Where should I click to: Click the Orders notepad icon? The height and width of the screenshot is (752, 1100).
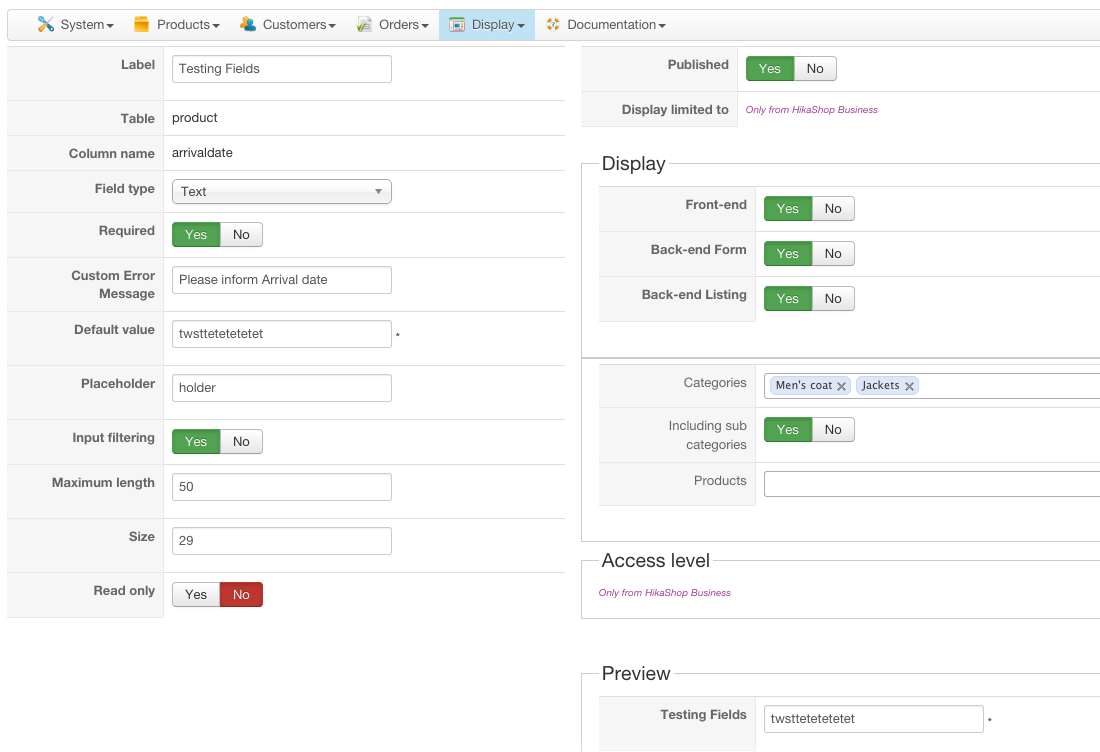pos(364,24)
